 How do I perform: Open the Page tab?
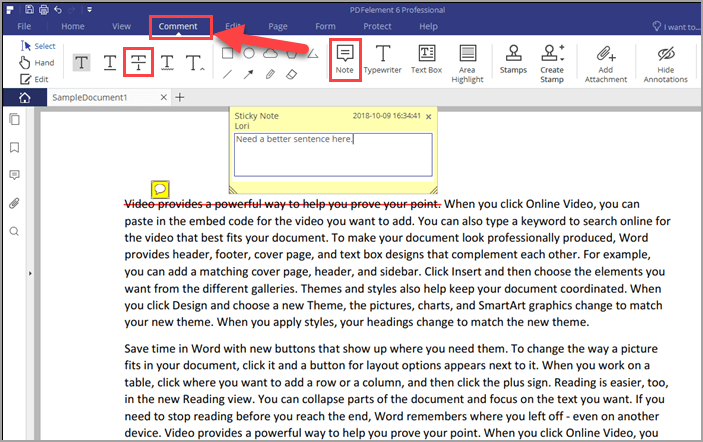click(x=278, y=26)
